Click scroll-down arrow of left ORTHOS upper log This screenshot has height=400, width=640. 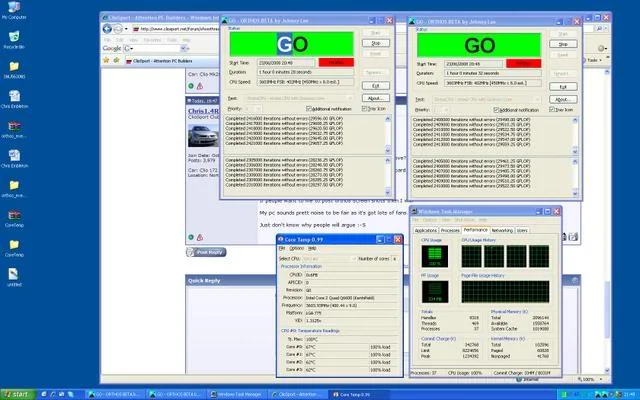(388, 151)
